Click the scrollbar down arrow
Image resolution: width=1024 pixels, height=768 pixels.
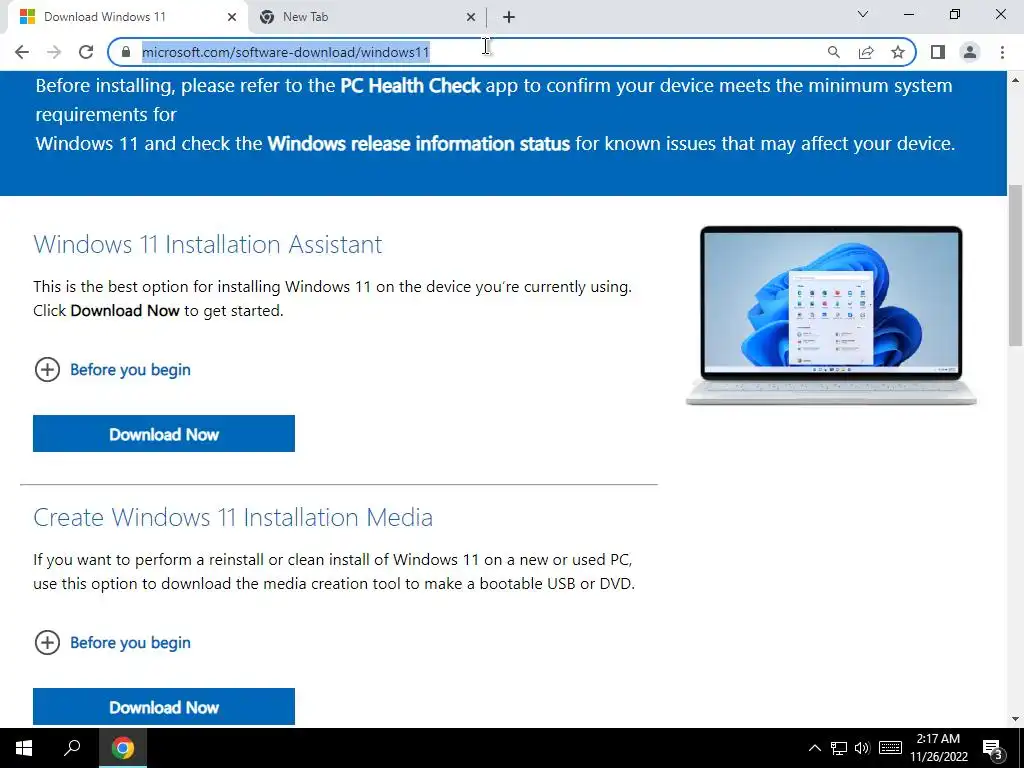click(x=1016, y=719)
